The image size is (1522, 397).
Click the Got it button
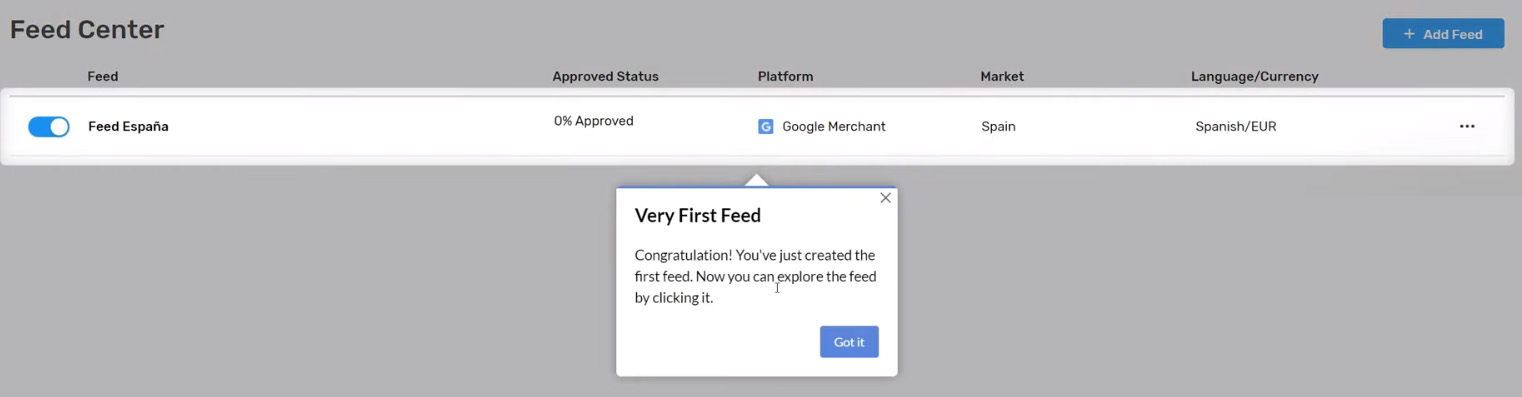pyautogui.click(x=849, y=342)
